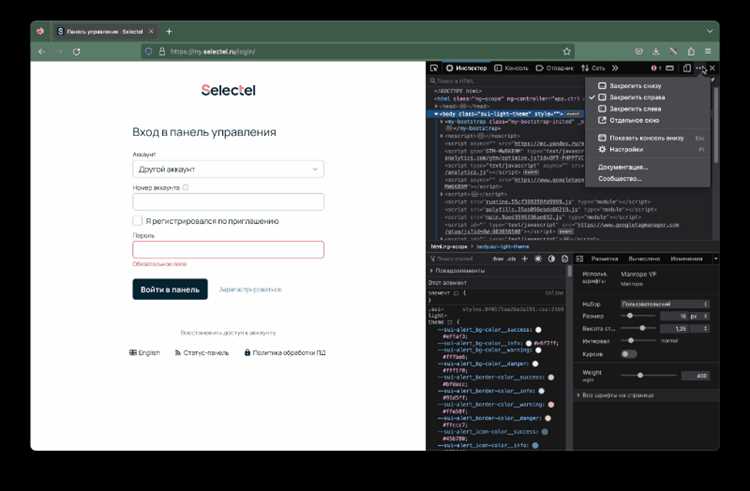Expand the my-bootstrap node

coord(441,121)
